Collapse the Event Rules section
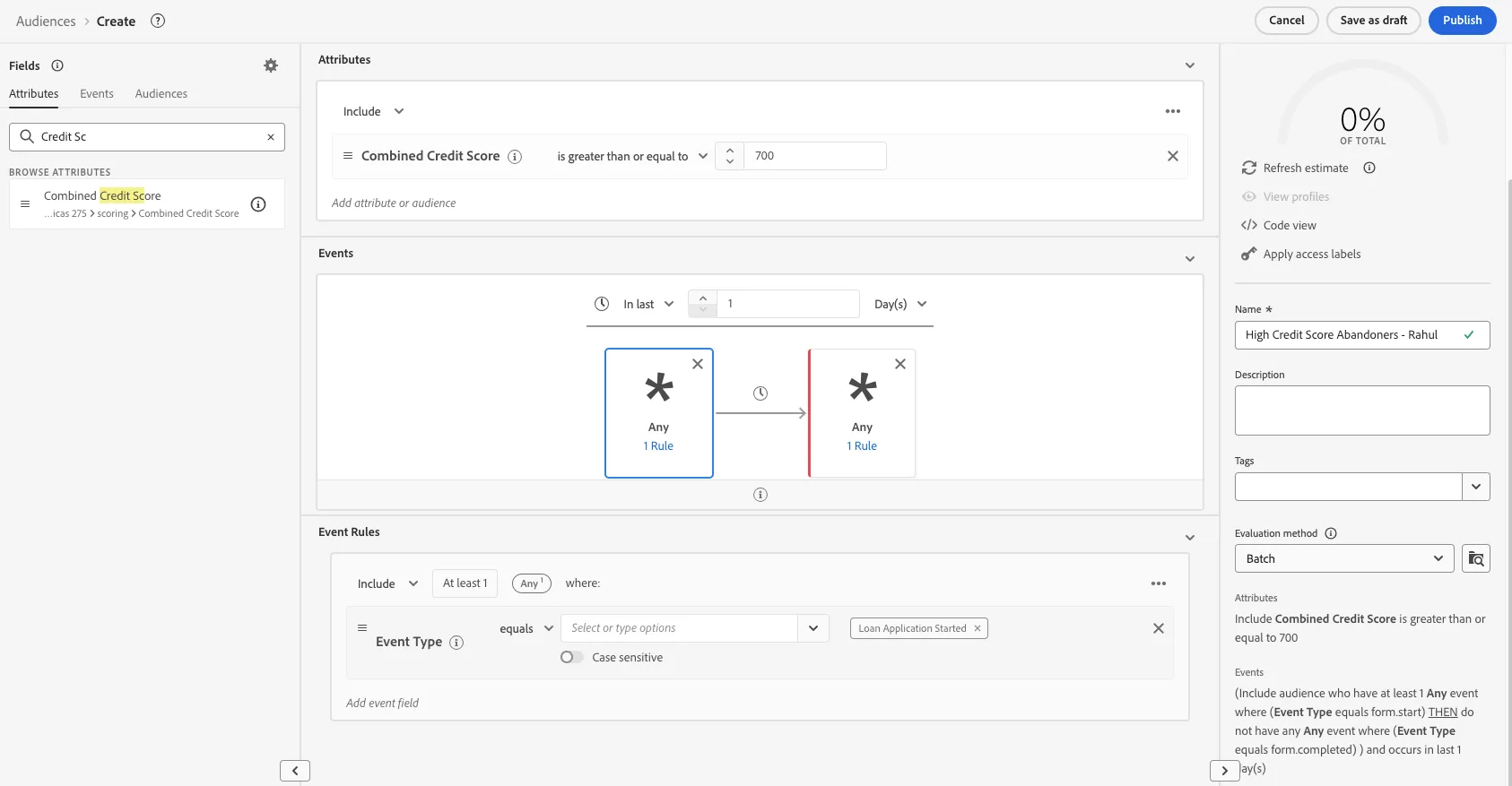1512x786 pixels. pos(1190,538)
